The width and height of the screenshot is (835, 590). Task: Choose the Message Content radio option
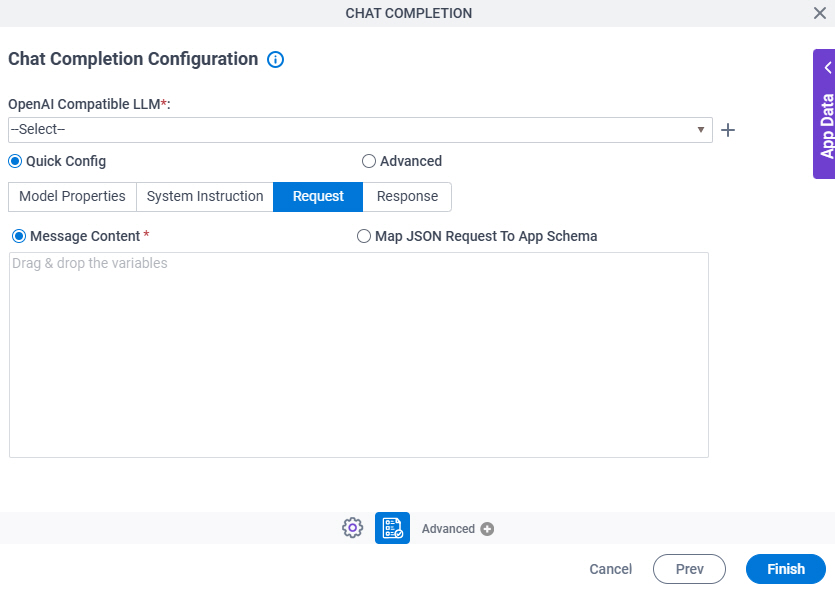click(x=19, y=236)
